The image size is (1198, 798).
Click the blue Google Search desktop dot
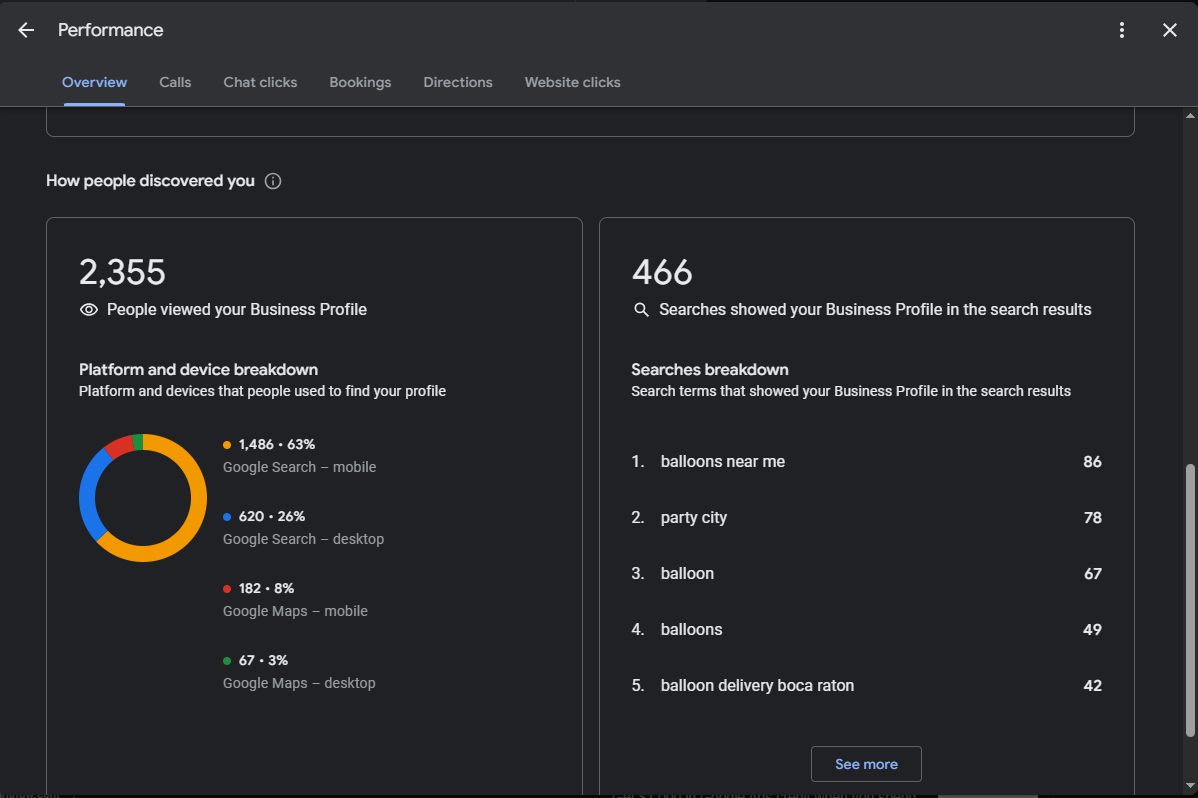227,517
